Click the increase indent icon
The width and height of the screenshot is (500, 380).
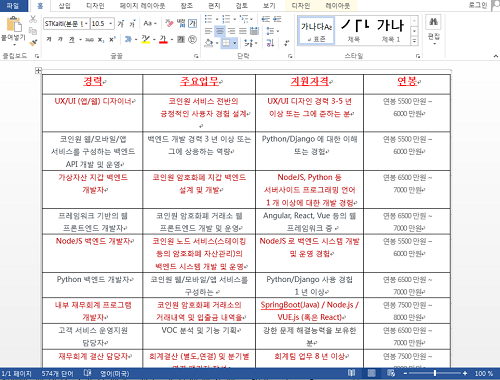(x=277, y=19)
